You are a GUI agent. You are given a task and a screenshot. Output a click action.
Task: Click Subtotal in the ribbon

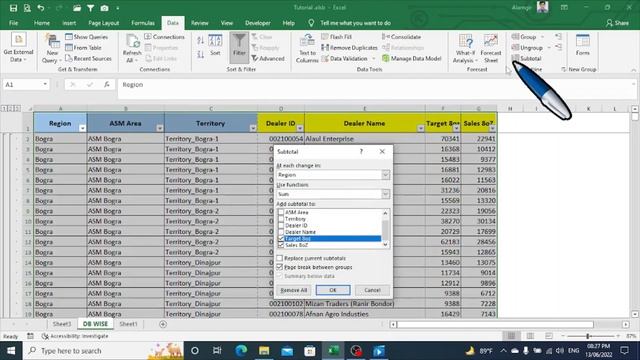527,58
